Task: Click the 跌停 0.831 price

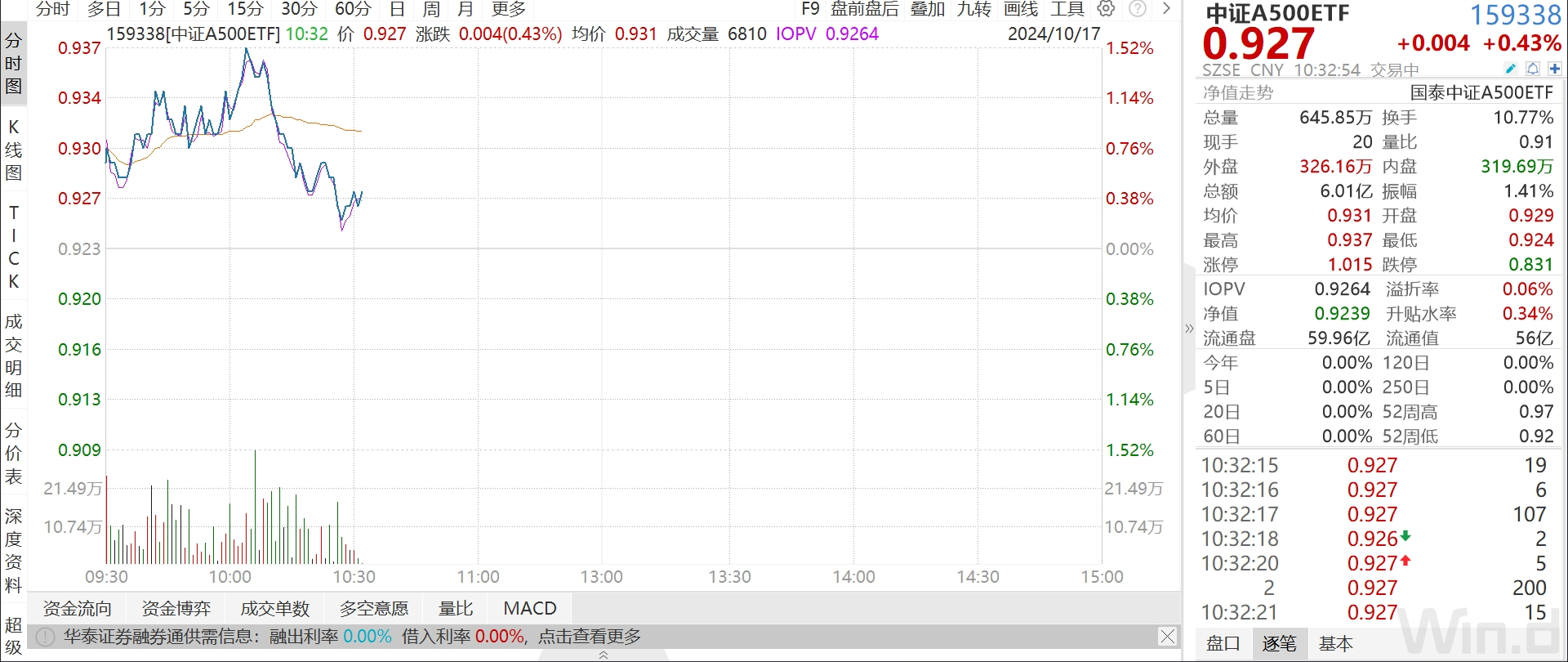Action: 1530,265
